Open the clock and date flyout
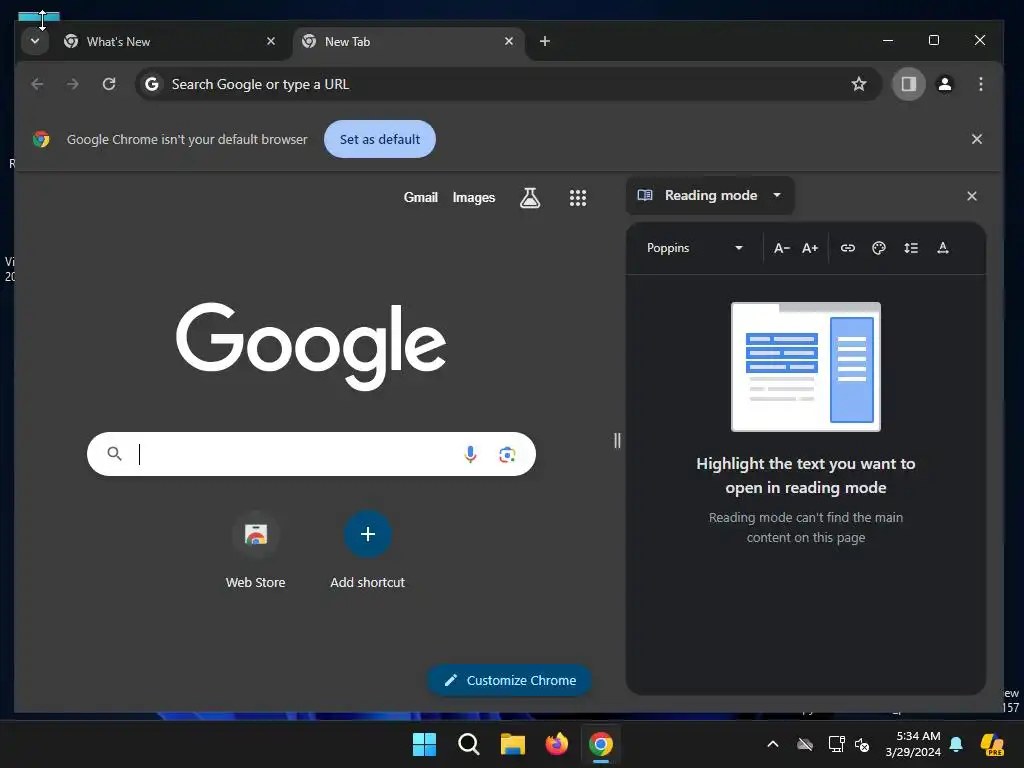The image size is (1024, 768). coord(912,744)
